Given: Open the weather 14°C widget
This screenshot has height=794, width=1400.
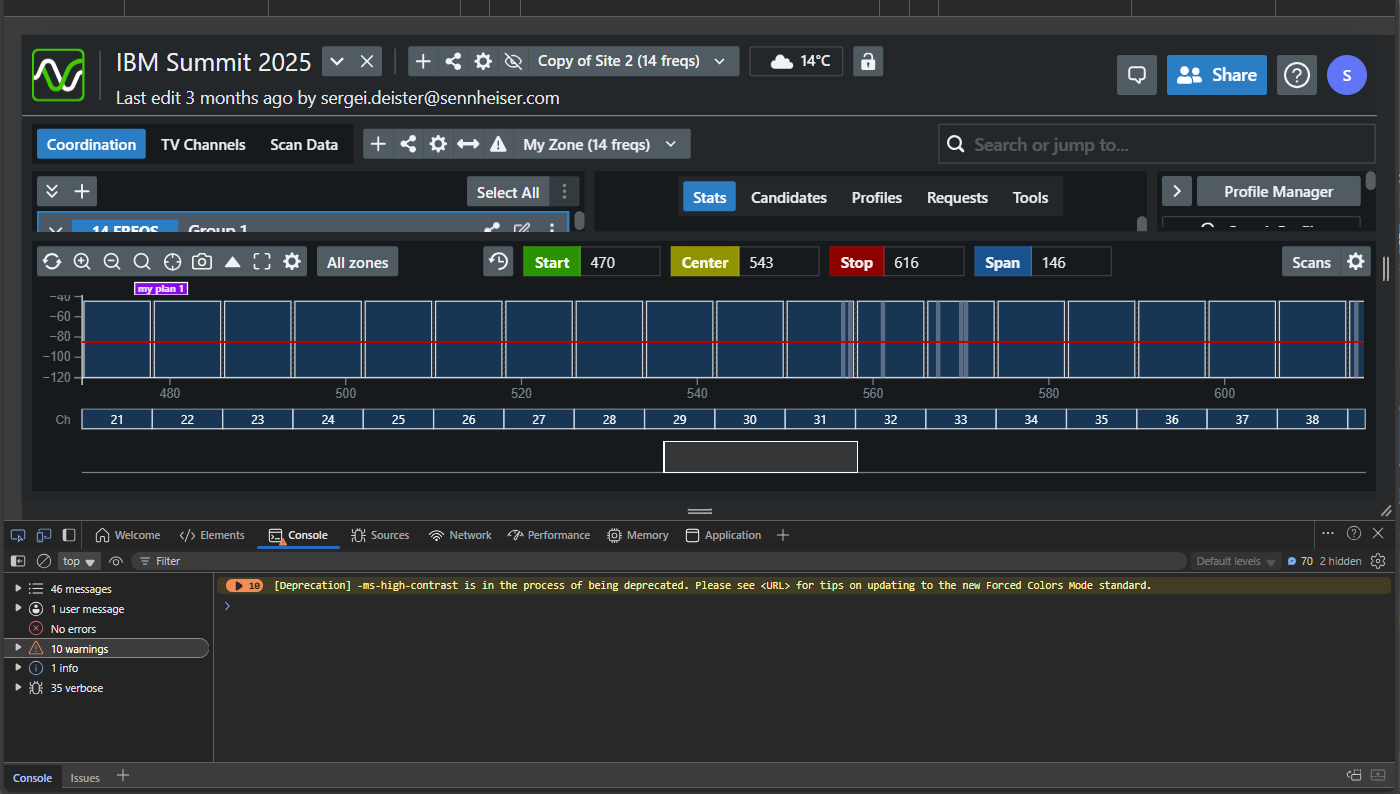Looking at the screenshot, I should coord(796,61).
